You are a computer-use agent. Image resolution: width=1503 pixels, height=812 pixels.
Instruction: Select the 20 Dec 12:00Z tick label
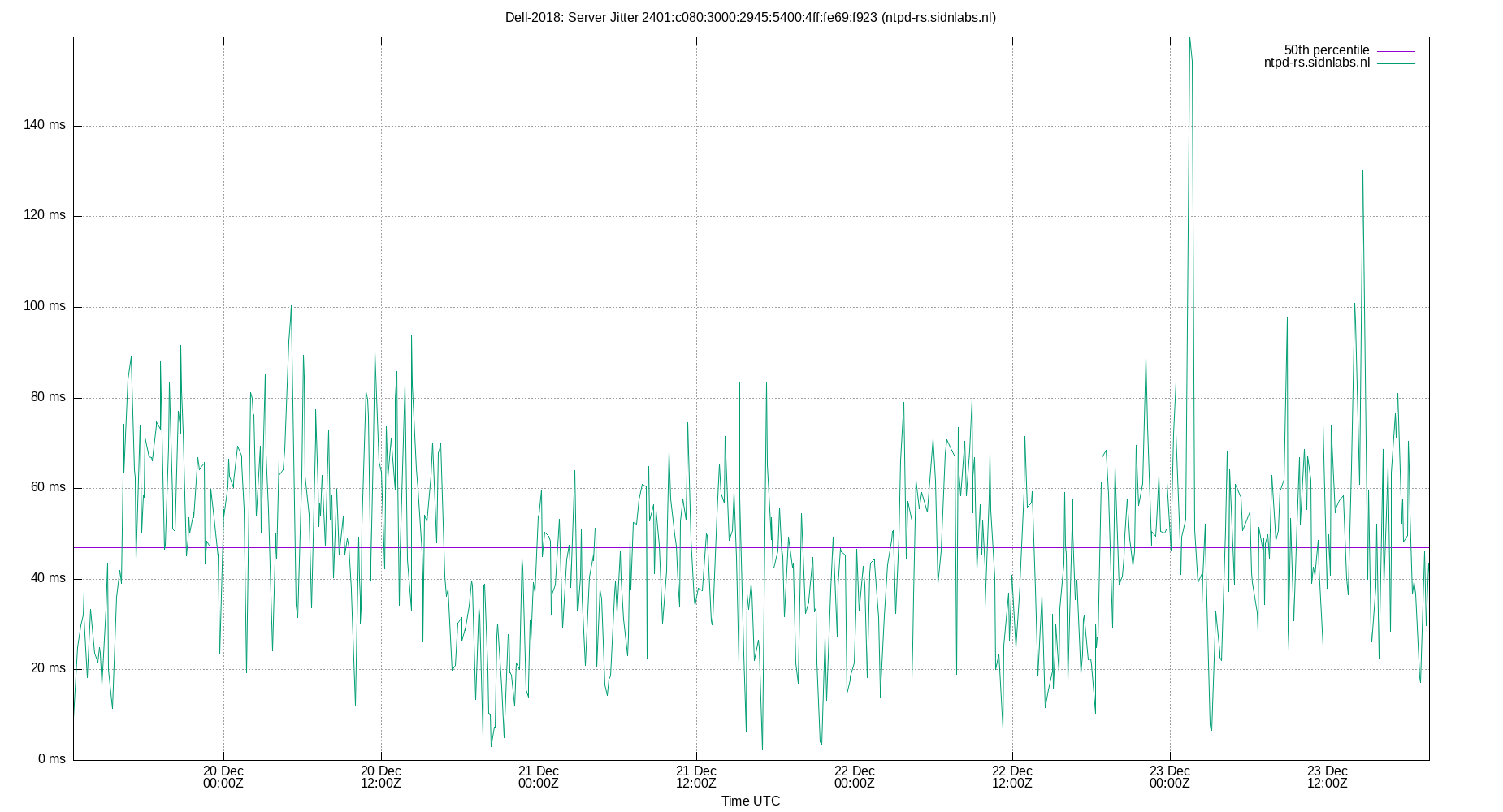pyautogui.click(x=380, y=777)
